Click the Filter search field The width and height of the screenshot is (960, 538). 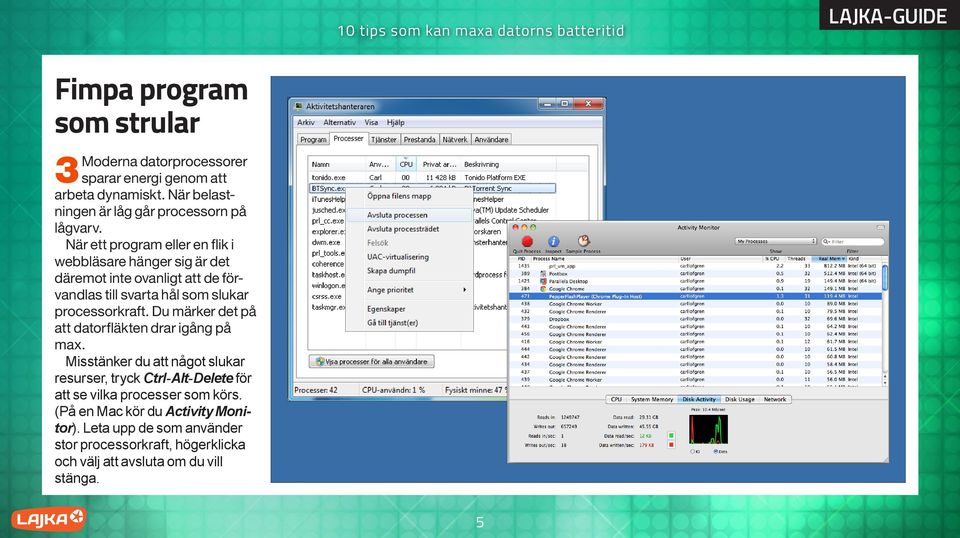pyautogui.click(x=853, y=242)
